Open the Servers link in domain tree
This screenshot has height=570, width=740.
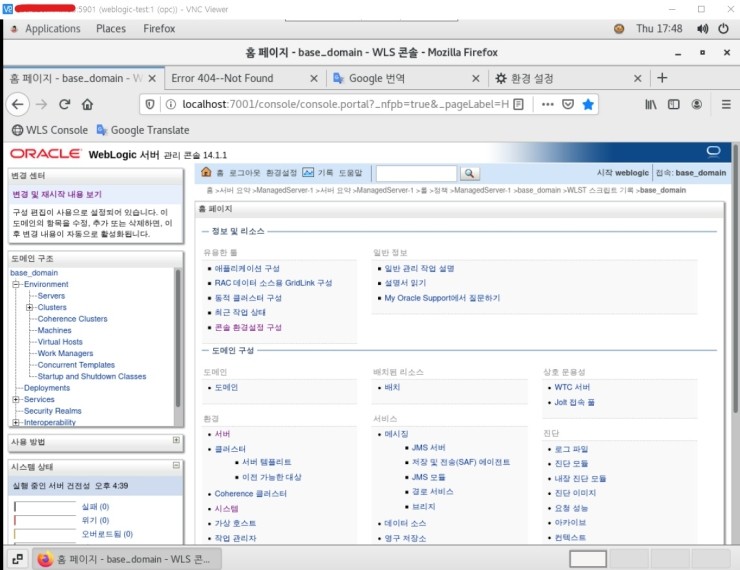tap(51, 296)
